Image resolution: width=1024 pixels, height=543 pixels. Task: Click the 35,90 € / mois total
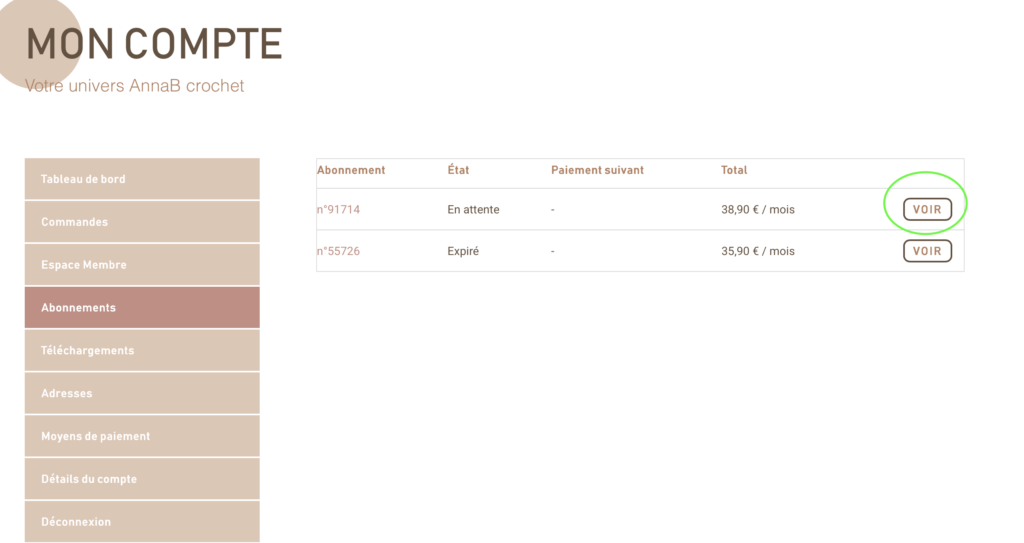(758, 251)
